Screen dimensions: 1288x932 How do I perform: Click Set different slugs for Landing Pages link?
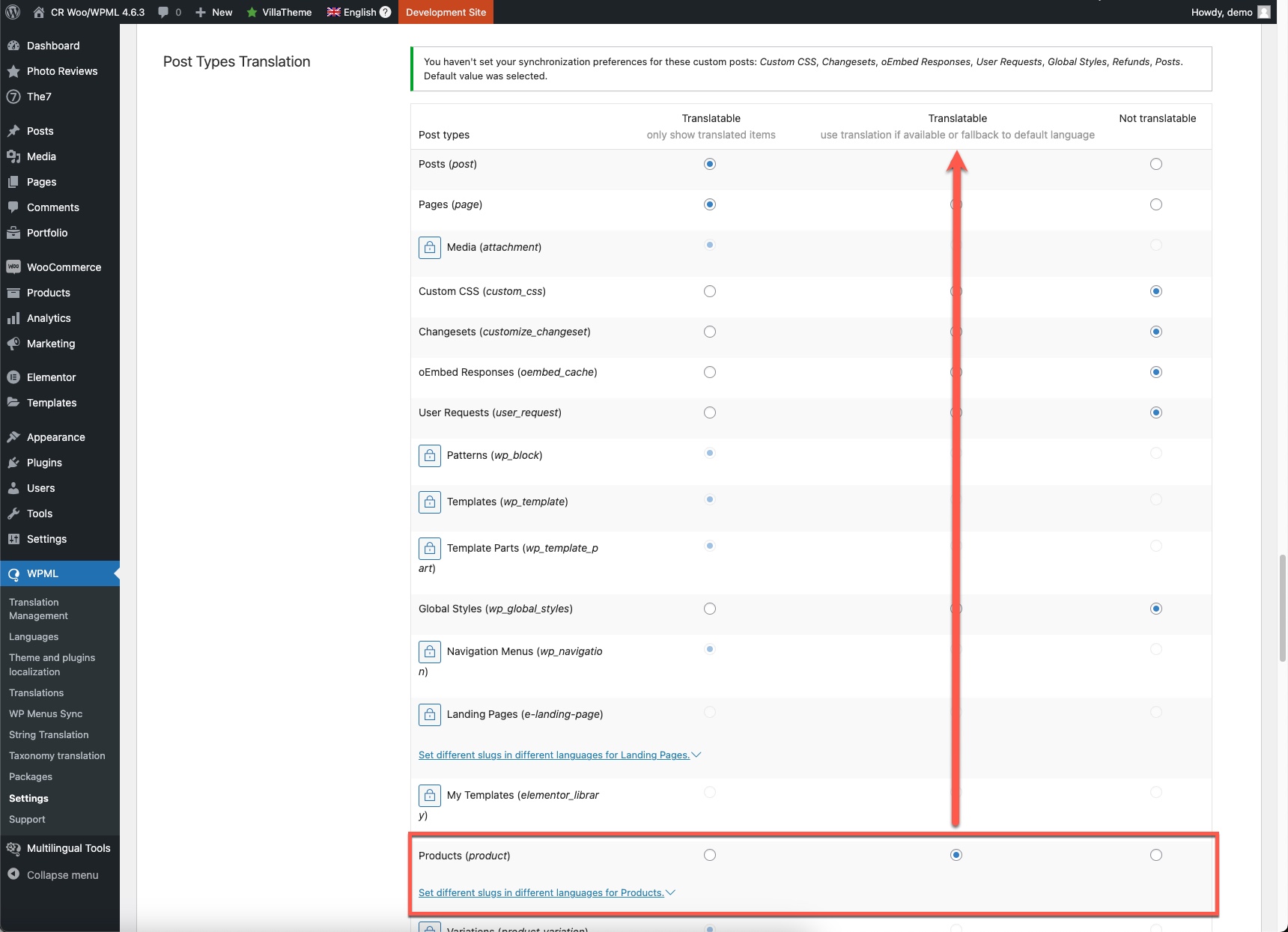tap(554, 755)
